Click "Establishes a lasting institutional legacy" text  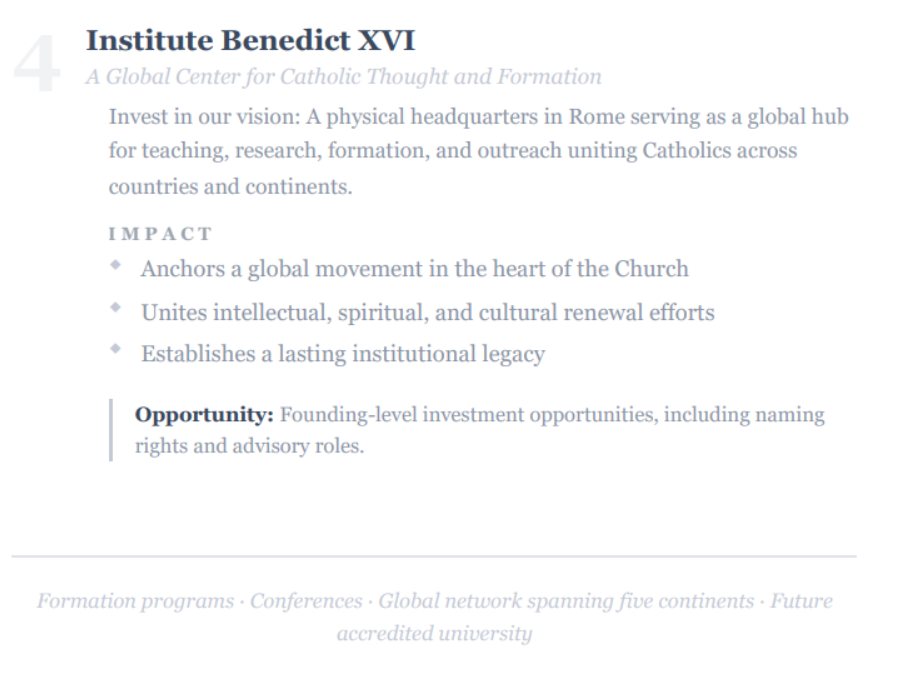click(x=342, y=354)
